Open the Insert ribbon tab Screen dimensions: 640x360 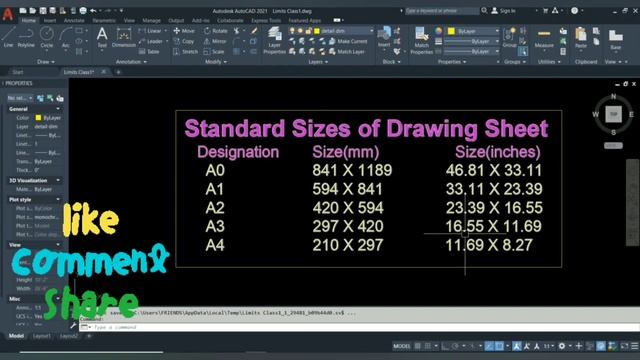tap(50, 20)
